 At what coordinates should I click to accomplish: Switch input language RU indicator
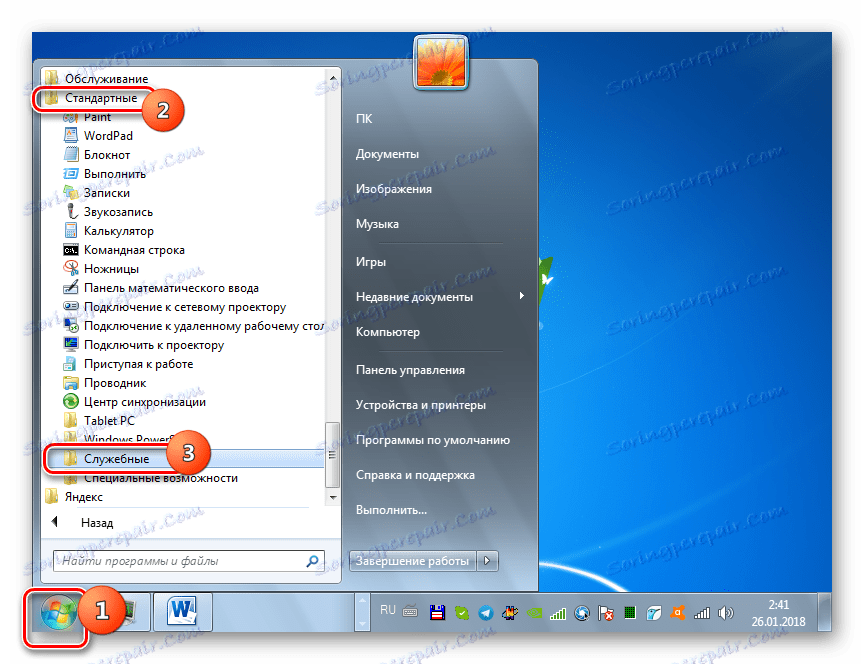click(x=388, y=610)
